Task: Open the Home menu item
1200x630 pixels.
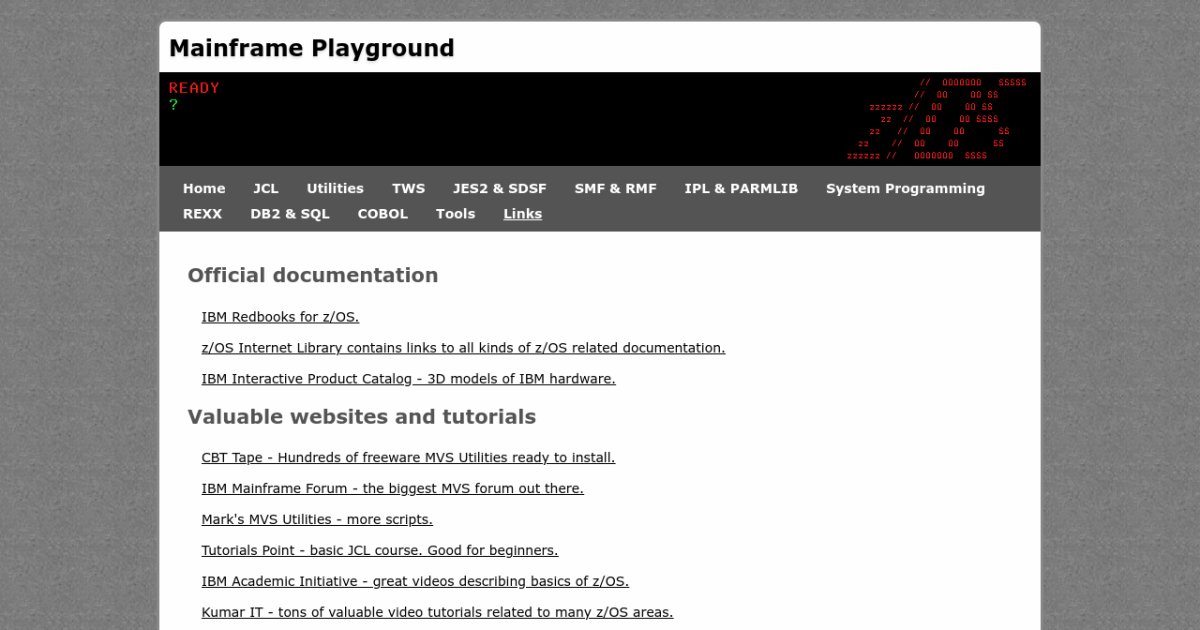Action: coord(204,188)
